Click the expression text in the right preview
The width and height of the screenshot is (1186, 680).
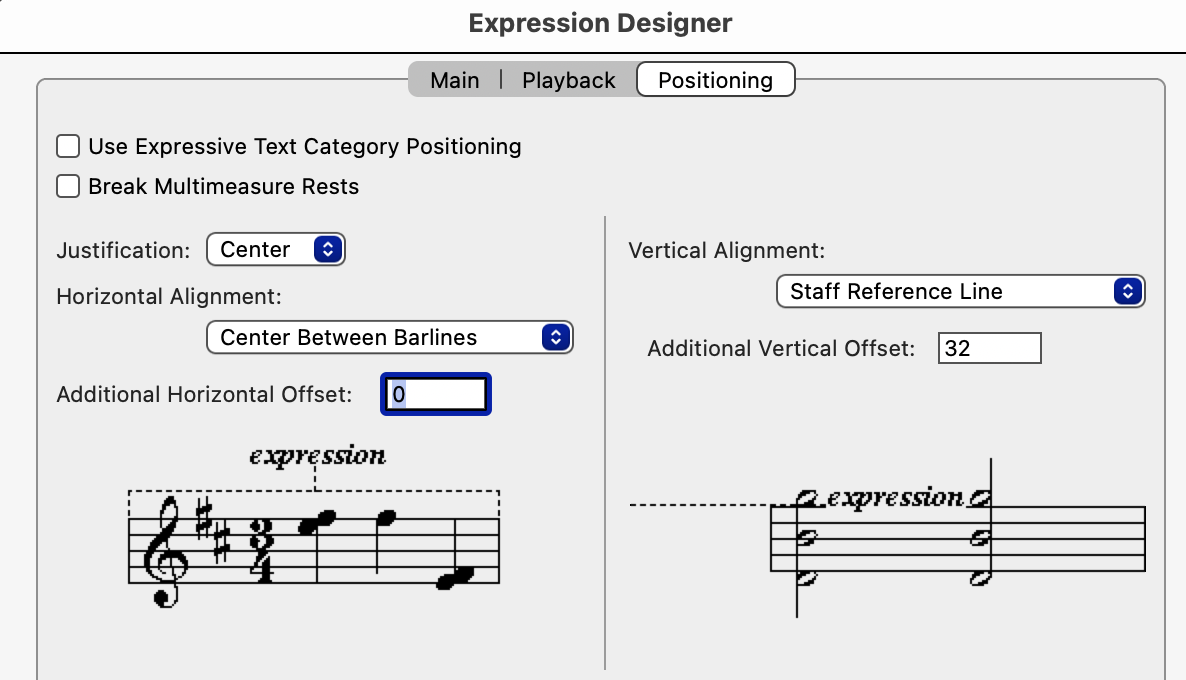[895, 498]
